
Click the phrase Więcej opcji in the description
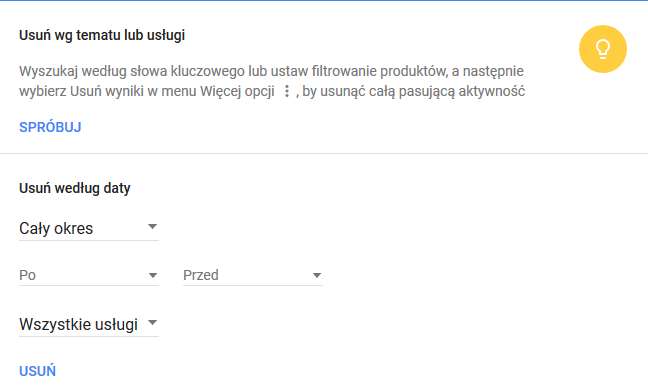point(237,91)
